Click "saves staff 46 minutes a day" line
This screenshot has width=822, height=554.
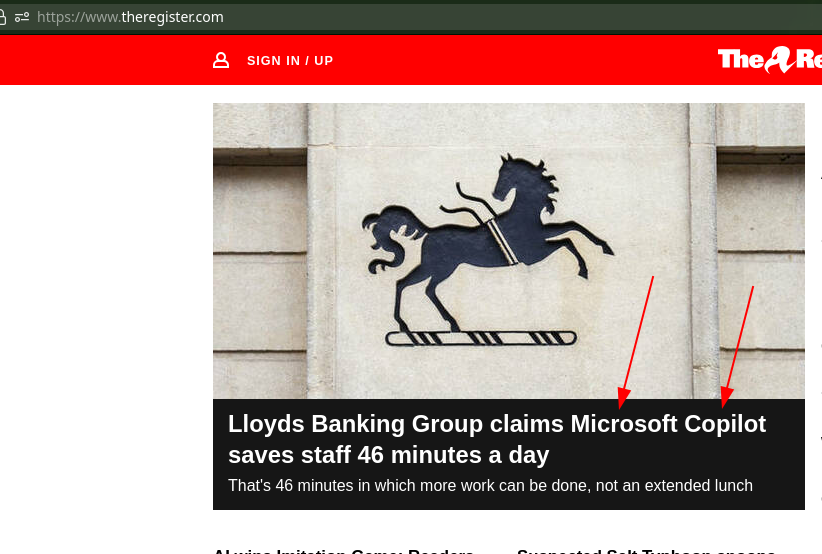[388, 455]
